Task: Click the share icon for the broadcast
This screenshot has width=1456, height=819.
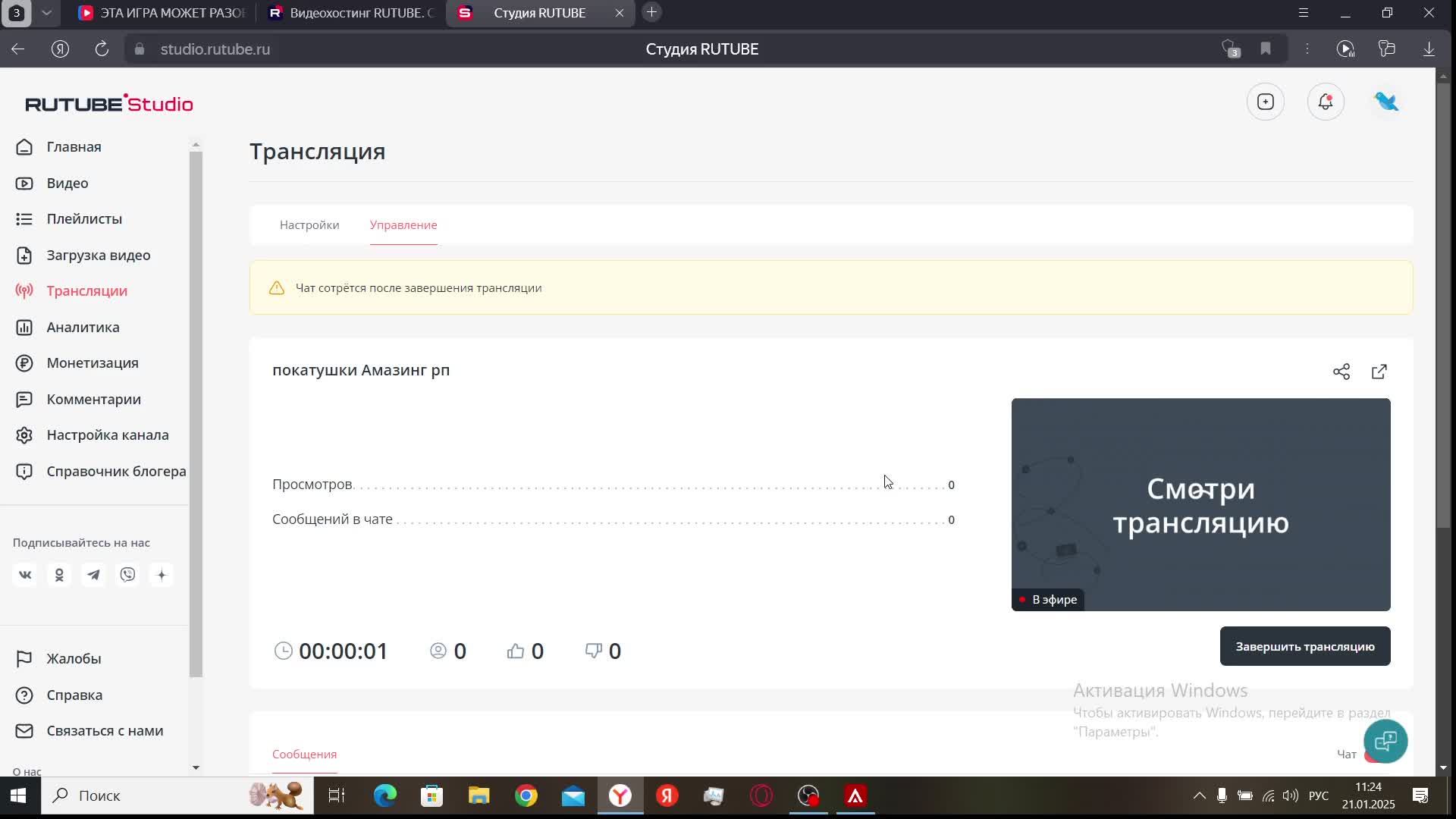Action: tap(1341, 372)
